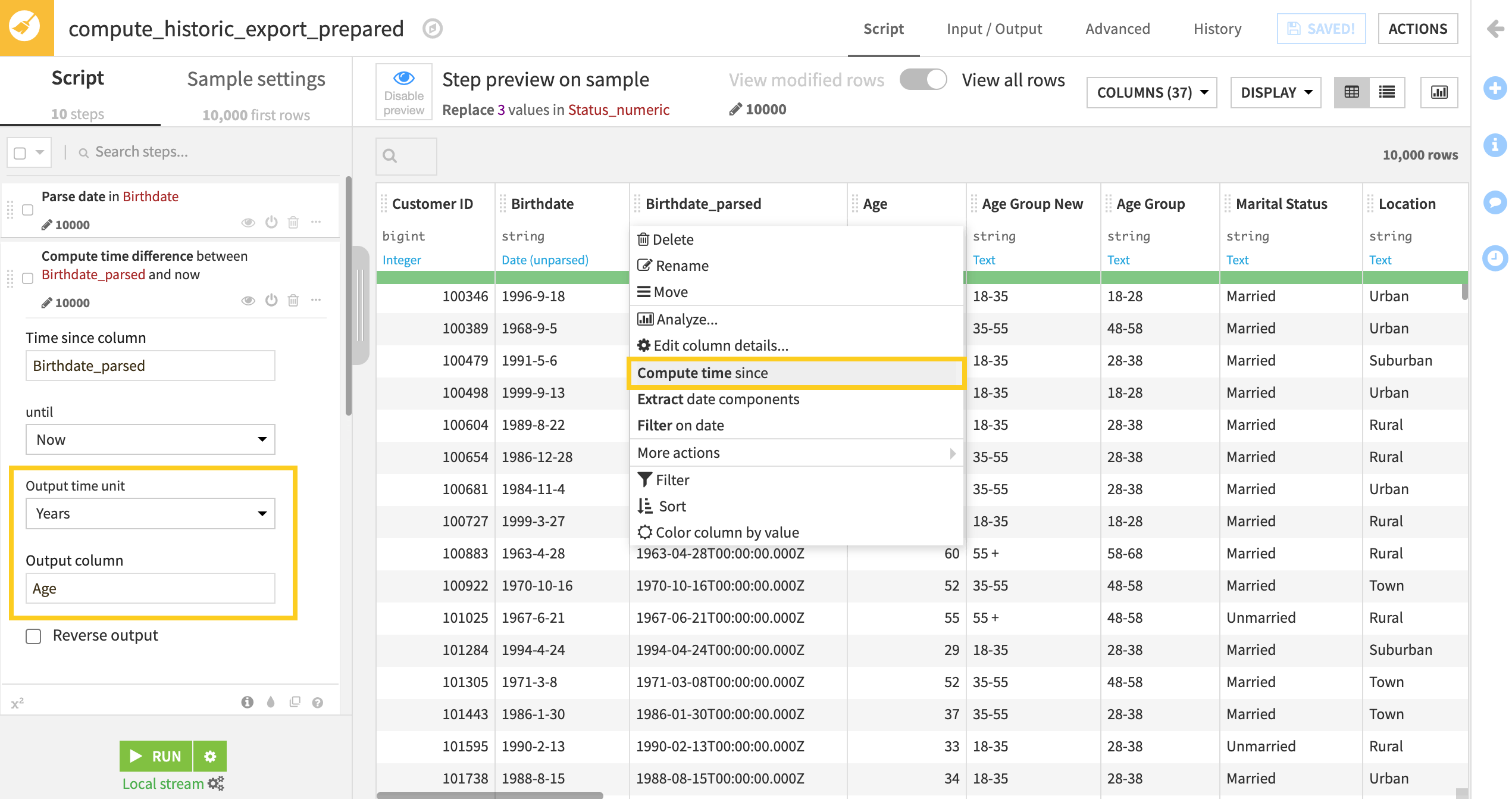
Task: Open the Output time unit Years dropdown
Action: (x=150, y=513)
